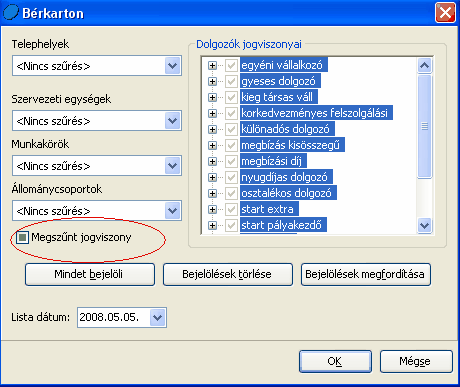Expand the start extra tree node
The image size is (460, 387).
pos(212,209)
